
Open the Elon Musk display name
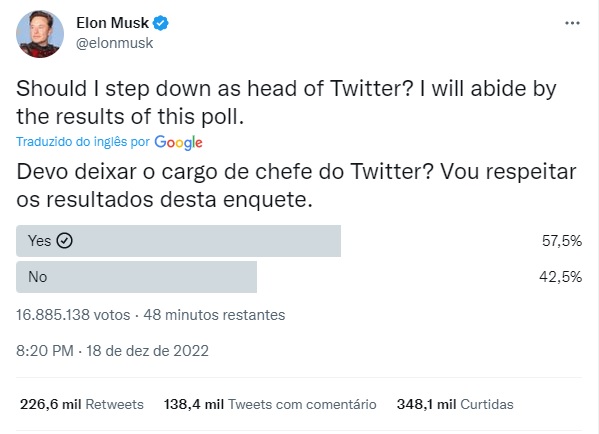click(112, 23)
